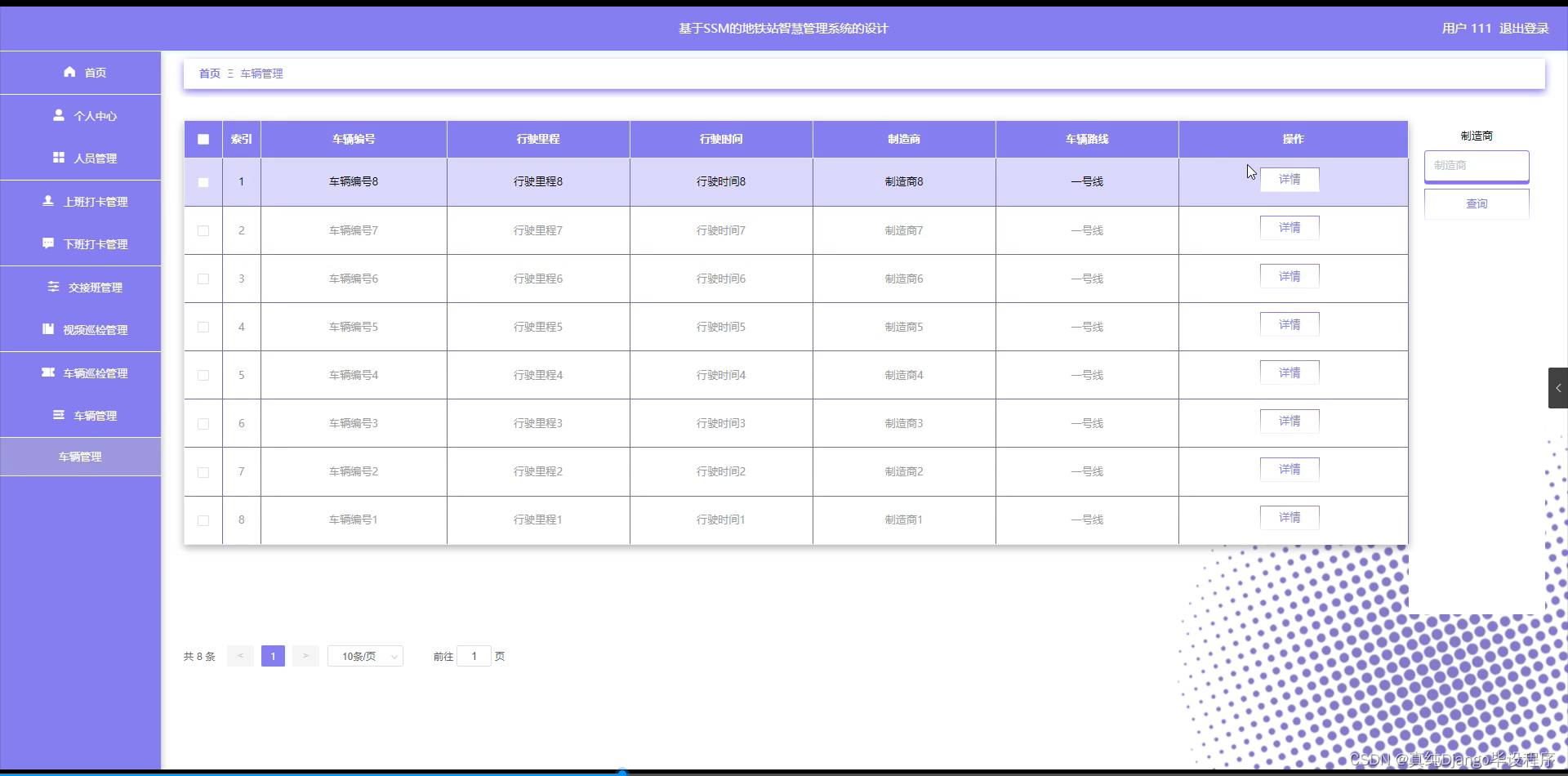Click the 用户 111 label
This screenshot has width=1568, height=776.
click(1467, 29)
